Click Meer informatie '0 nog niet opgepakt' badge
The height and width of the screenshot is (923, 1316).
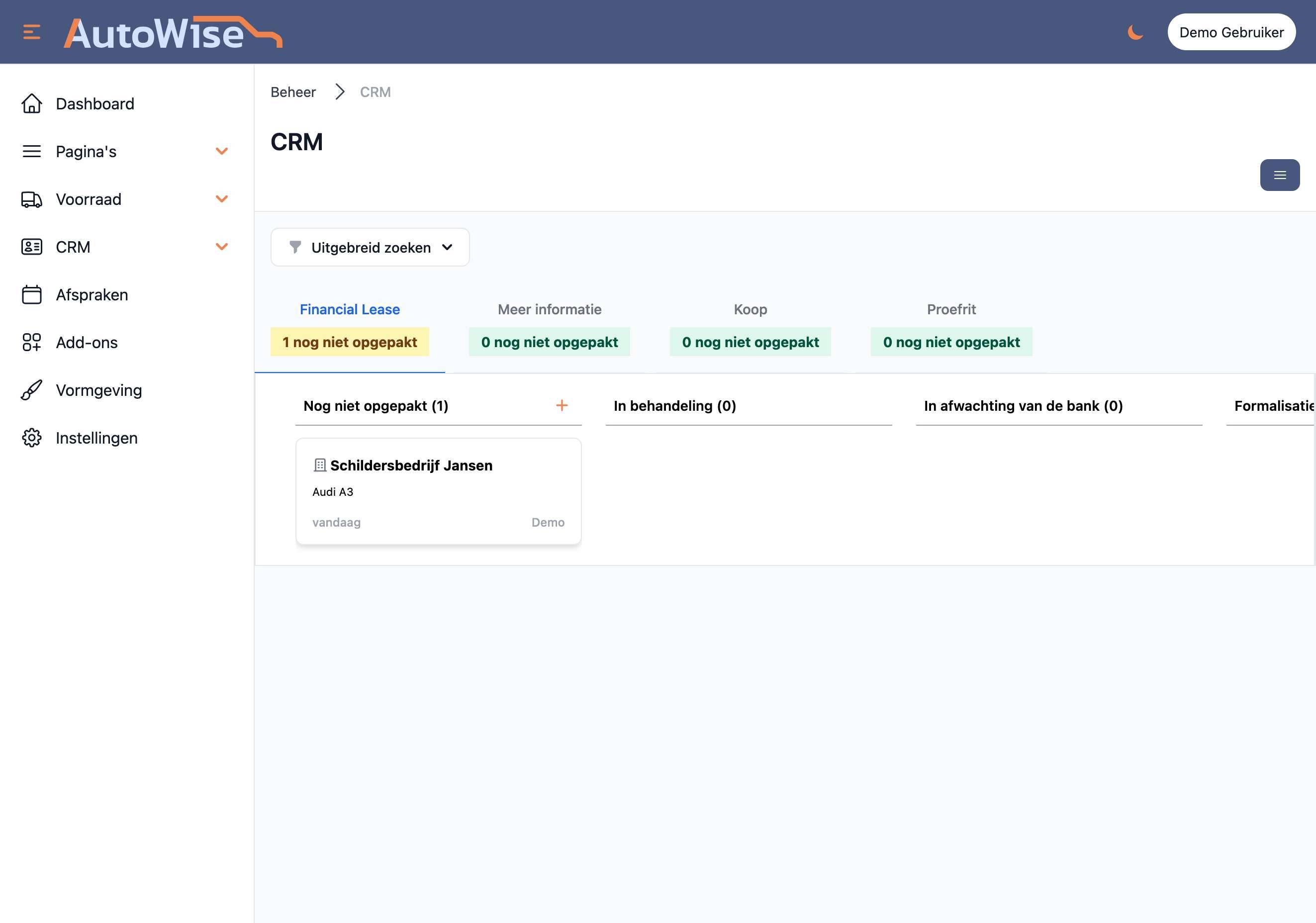coord(549,342)
